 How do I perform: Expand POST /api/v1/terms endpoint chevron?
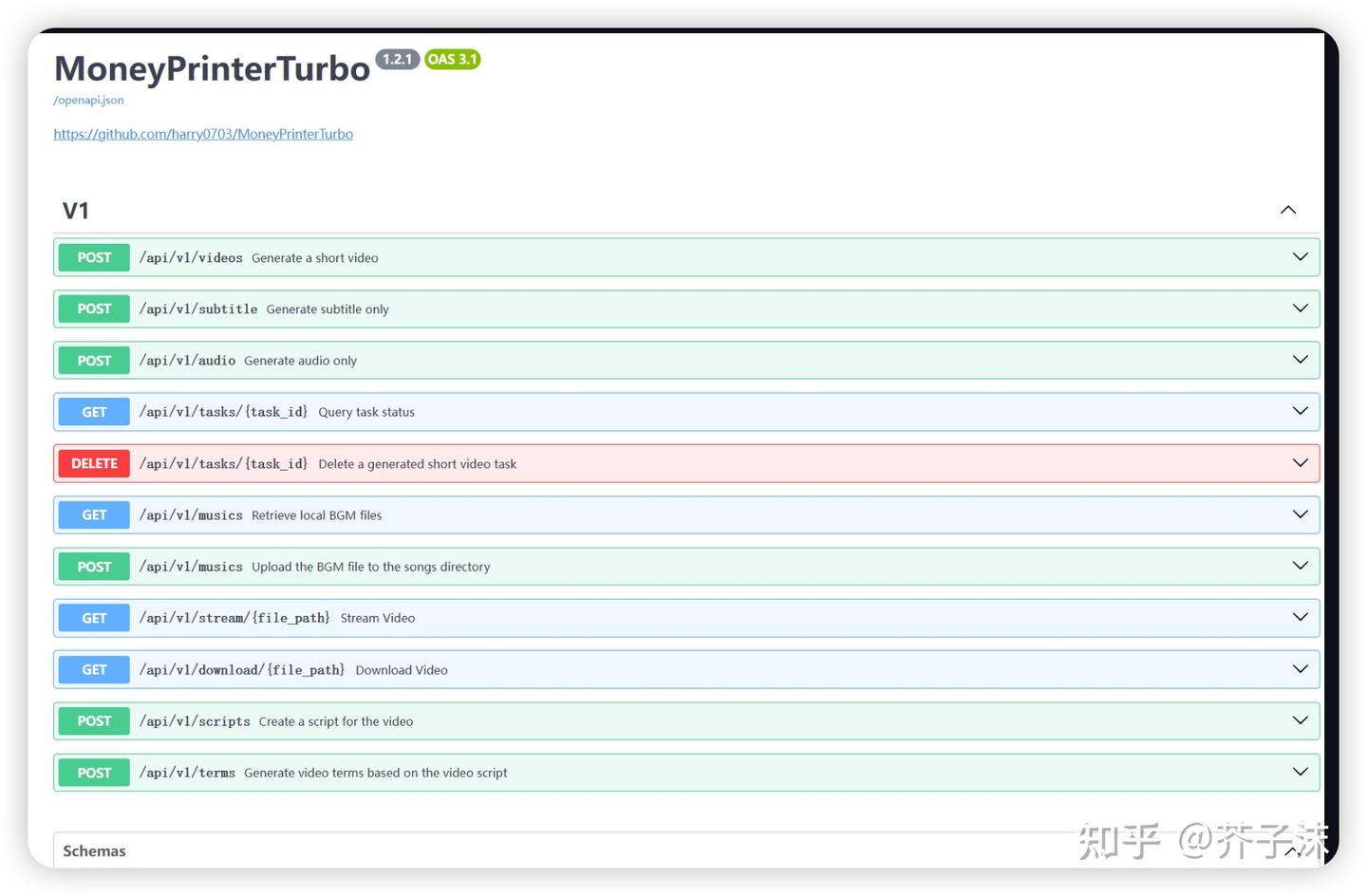point(1301,772)
